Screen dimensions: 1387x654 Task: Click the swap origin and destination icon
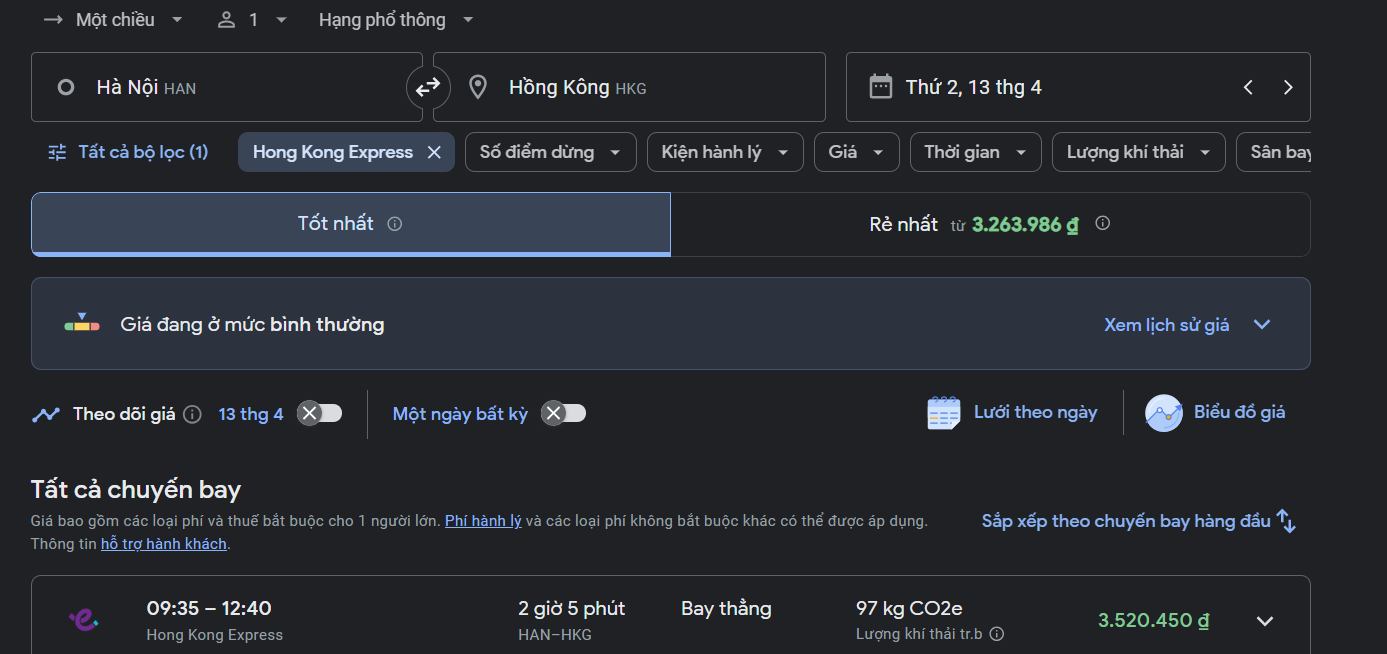[428, 87]
